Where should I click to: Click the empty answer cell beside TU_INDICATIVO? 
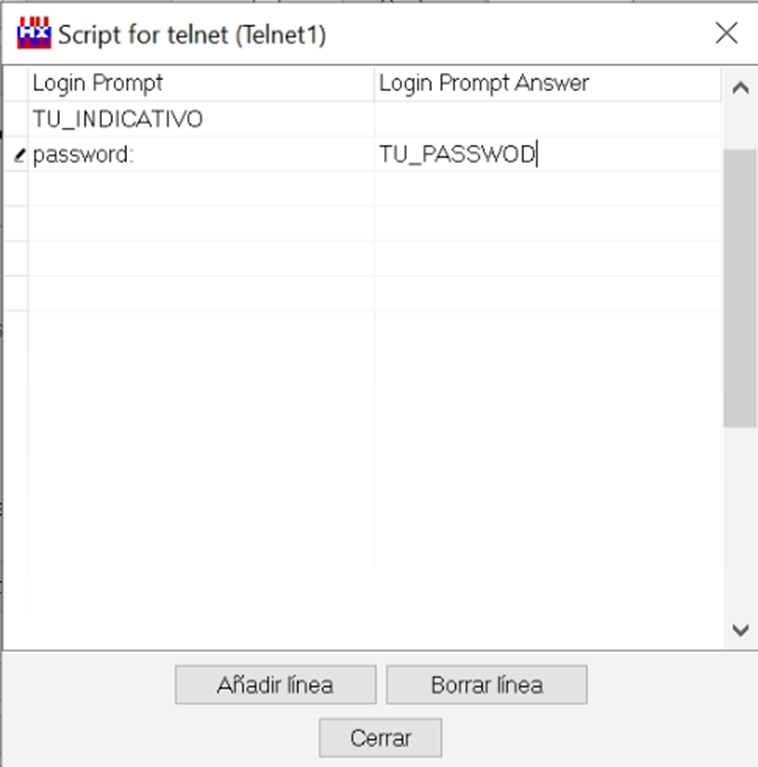(548, 119)
